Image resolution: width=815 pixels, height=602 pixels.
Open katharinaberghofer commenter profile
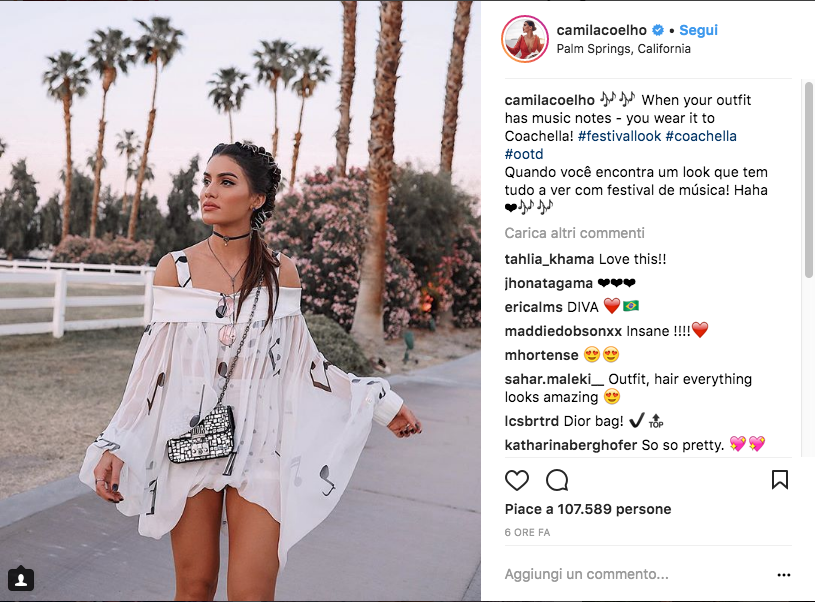(571, 445)
